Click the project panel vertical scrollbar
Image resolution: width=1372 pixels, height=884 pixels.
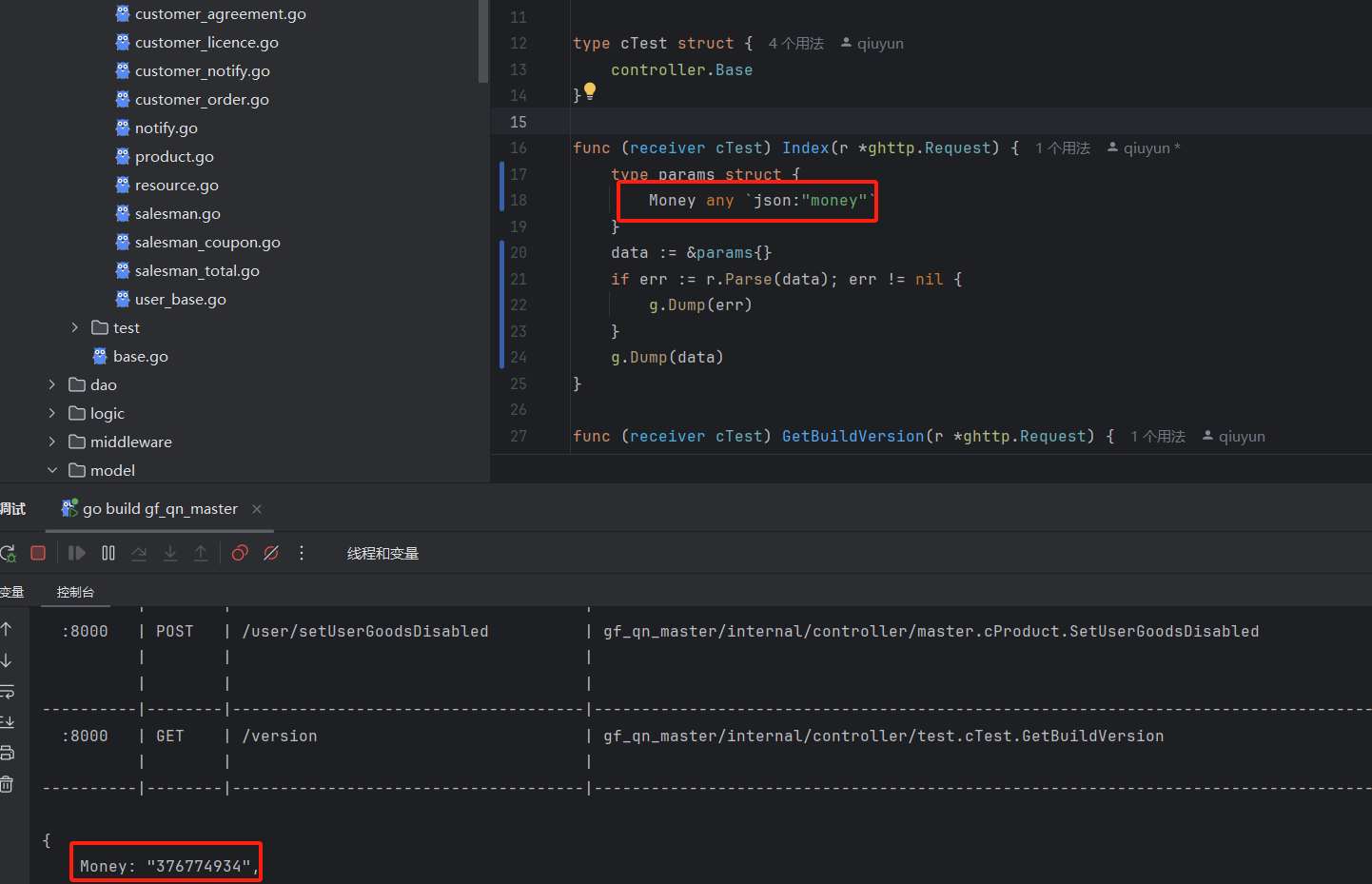(483, 41)
